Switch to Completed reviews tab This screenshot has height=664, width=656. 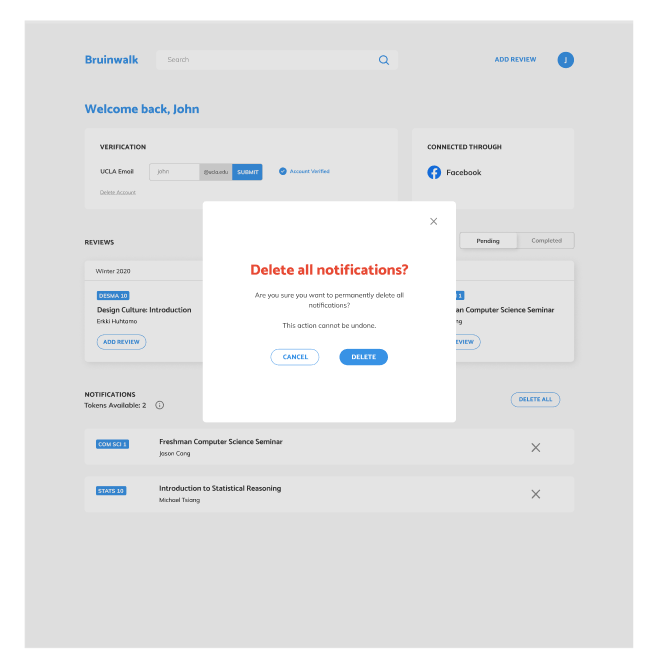click(546, 241)
